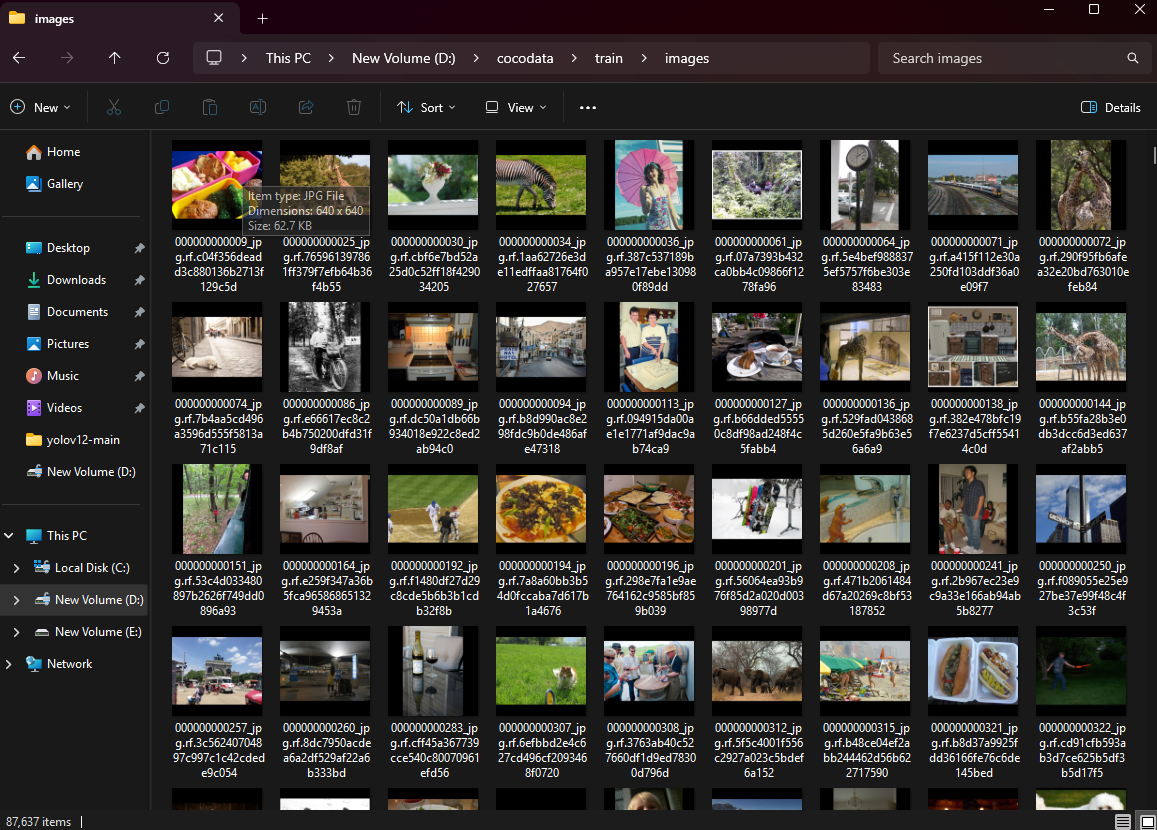
Task: Select the images tab title
Action: click(54, 18)
